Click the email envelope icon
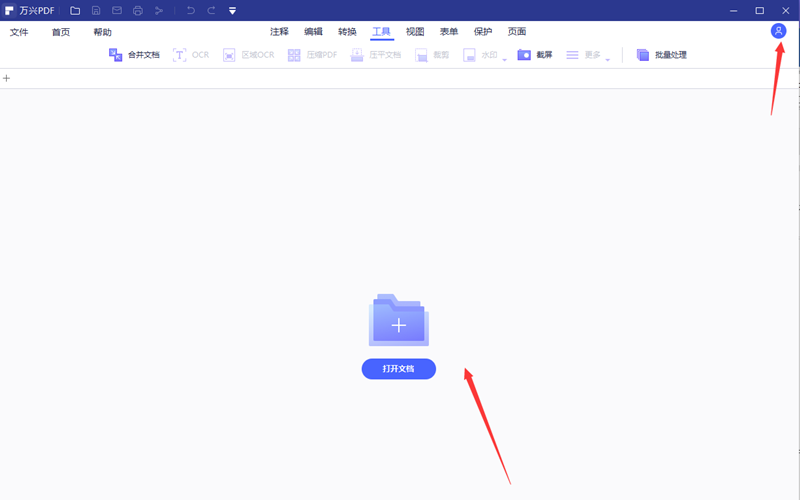800x500 pixels. [x=116, y=10]
